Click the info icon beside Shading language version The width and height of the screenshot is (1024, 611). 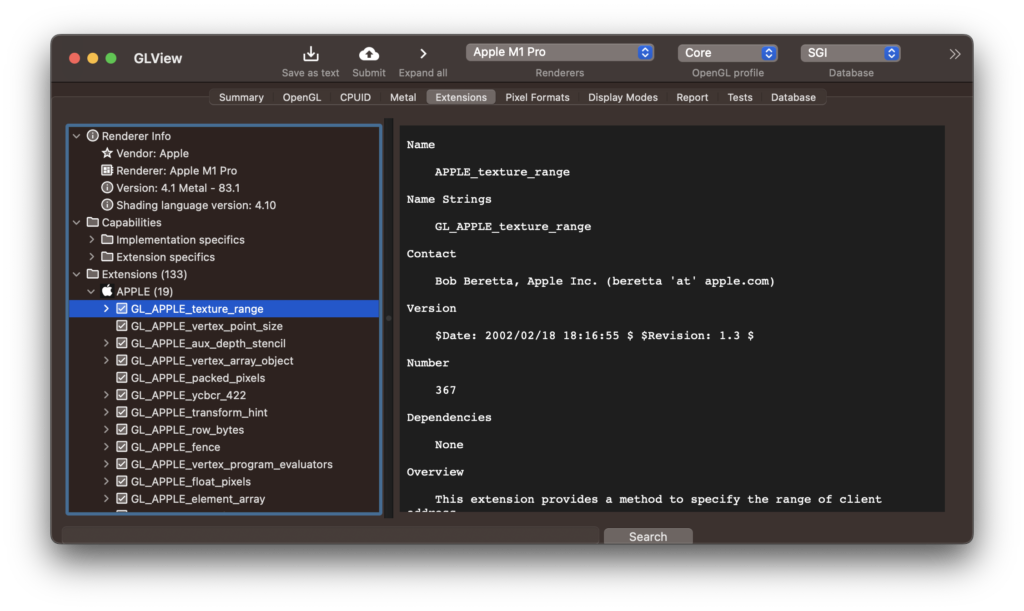pos(107,205)
